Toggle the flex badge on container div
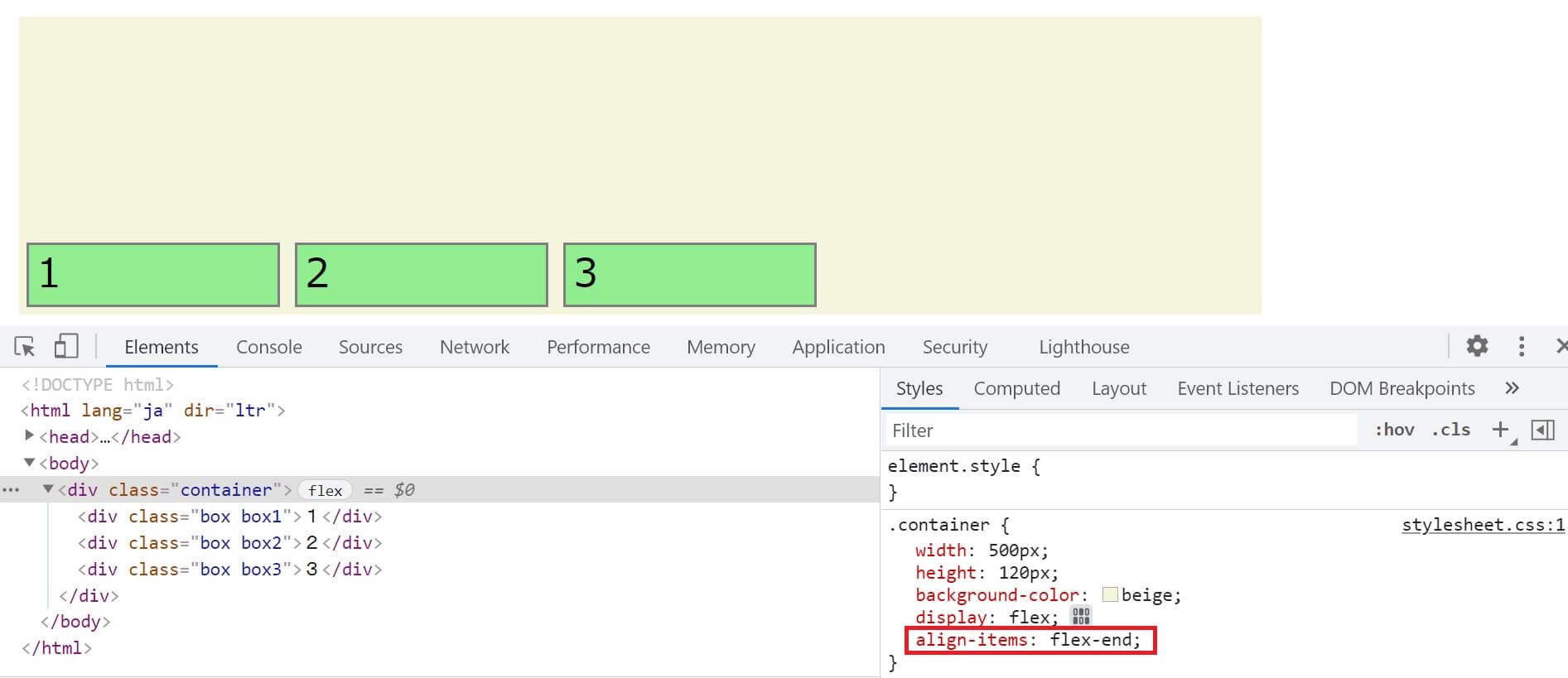Screen dimensions: 1568x678 (325, 490)
